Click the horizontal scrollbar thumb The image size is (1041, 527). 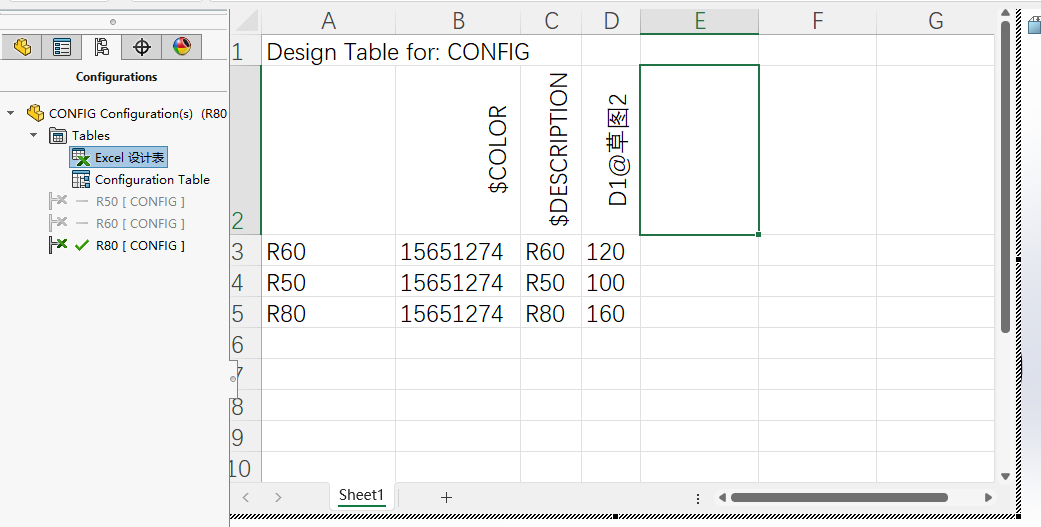pyautogui.click(x=839, y=497)
